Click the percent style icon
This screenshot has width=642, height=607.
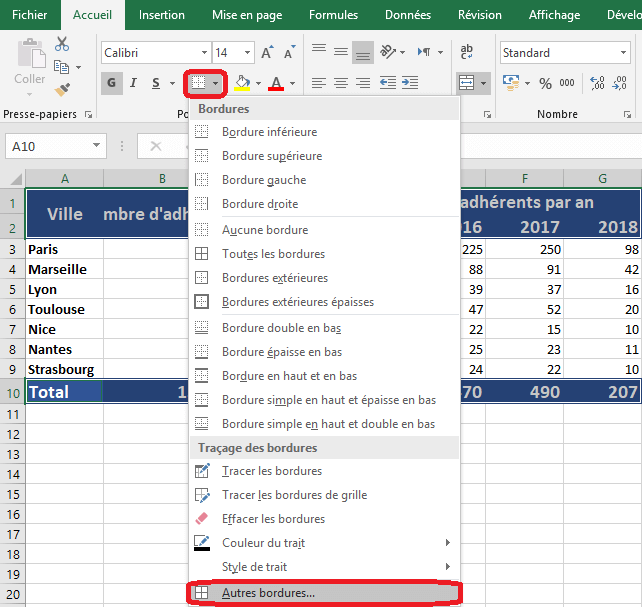coord(545,84)
